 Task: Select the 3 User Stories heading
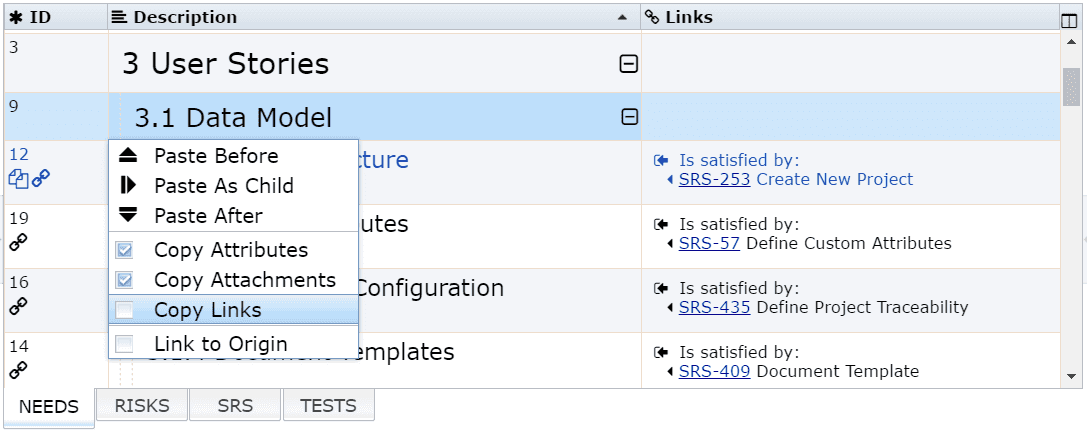[226, 64]
